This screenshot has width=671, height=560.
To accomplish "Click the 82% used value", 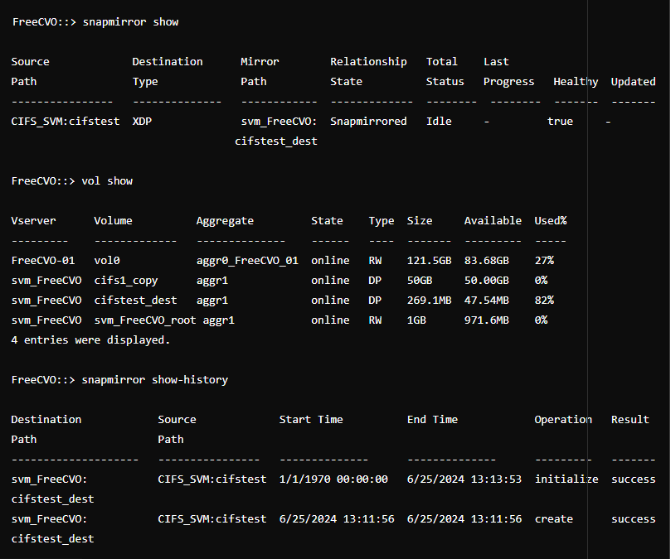I will (544, 300).
